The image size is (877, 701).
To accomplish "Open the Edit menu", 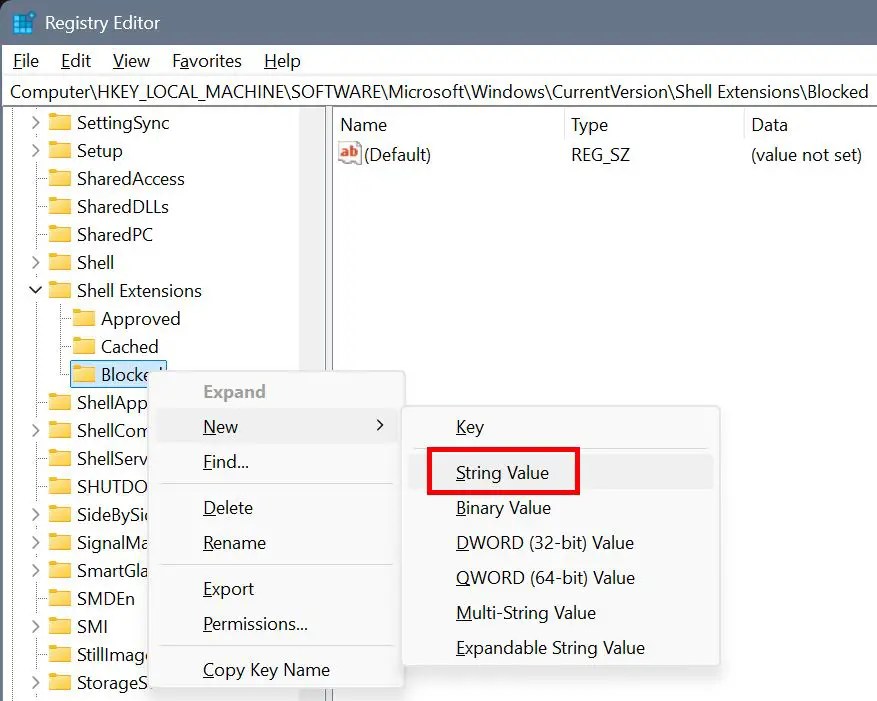I will 76,60.
